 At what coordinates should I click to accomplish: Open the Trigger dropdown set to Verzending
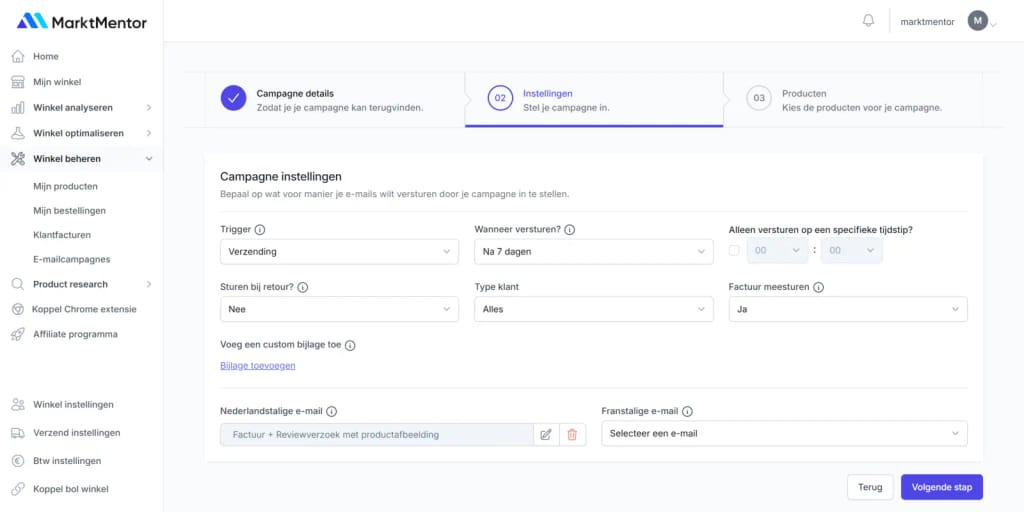click(339, 252)
